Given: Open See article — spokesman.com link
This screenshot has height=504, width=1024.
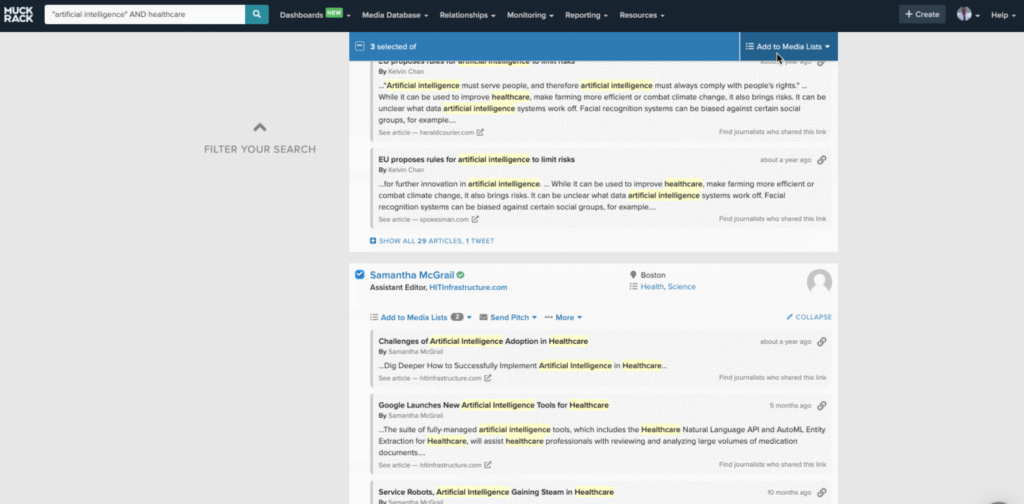Looking at the screenshot, I should pyautogui.click(x=424, y=219).
